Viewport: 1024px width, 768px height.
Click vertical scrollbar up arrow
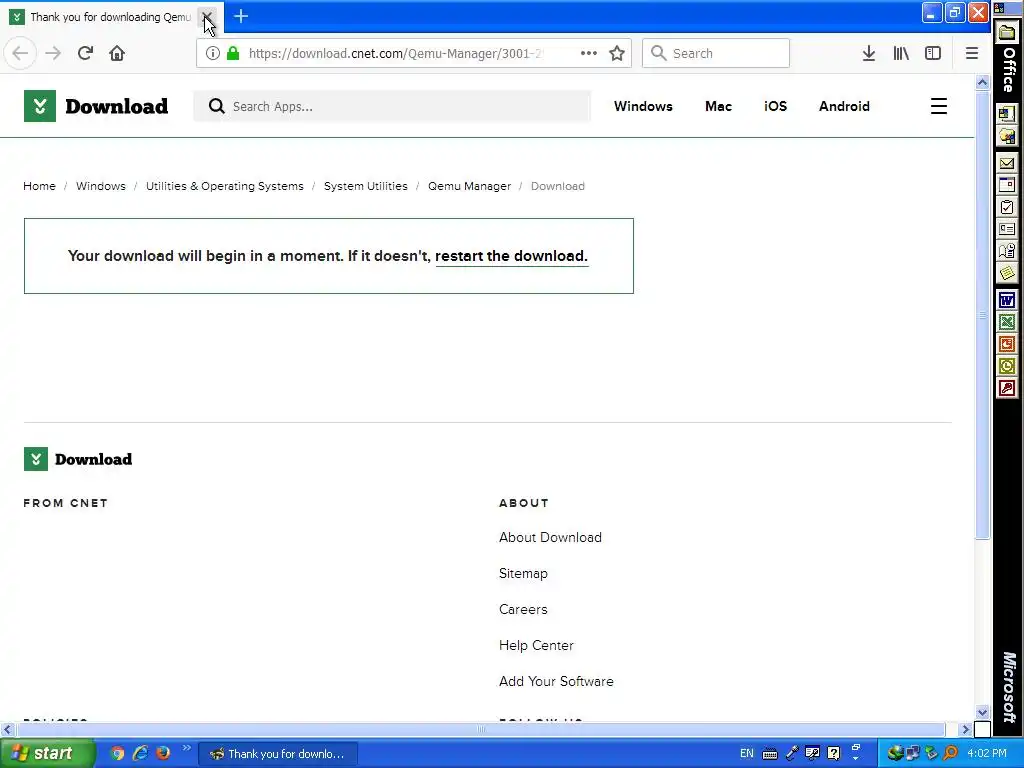[982, 82]
